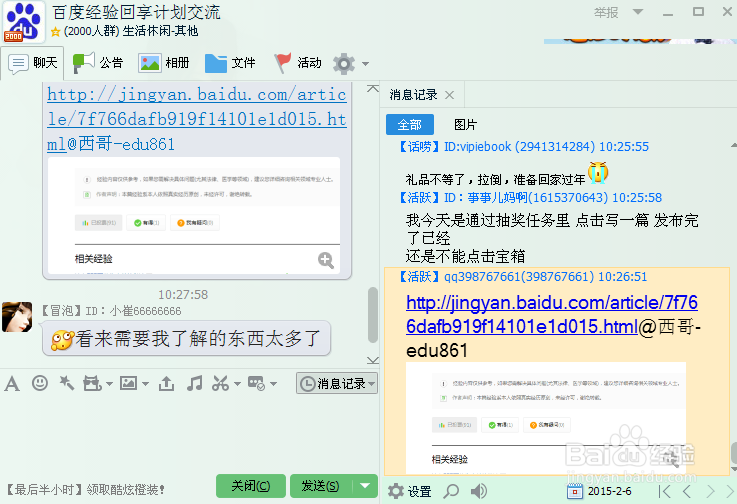
Task: Click the chat window tools icon
Action: (257, 384)
